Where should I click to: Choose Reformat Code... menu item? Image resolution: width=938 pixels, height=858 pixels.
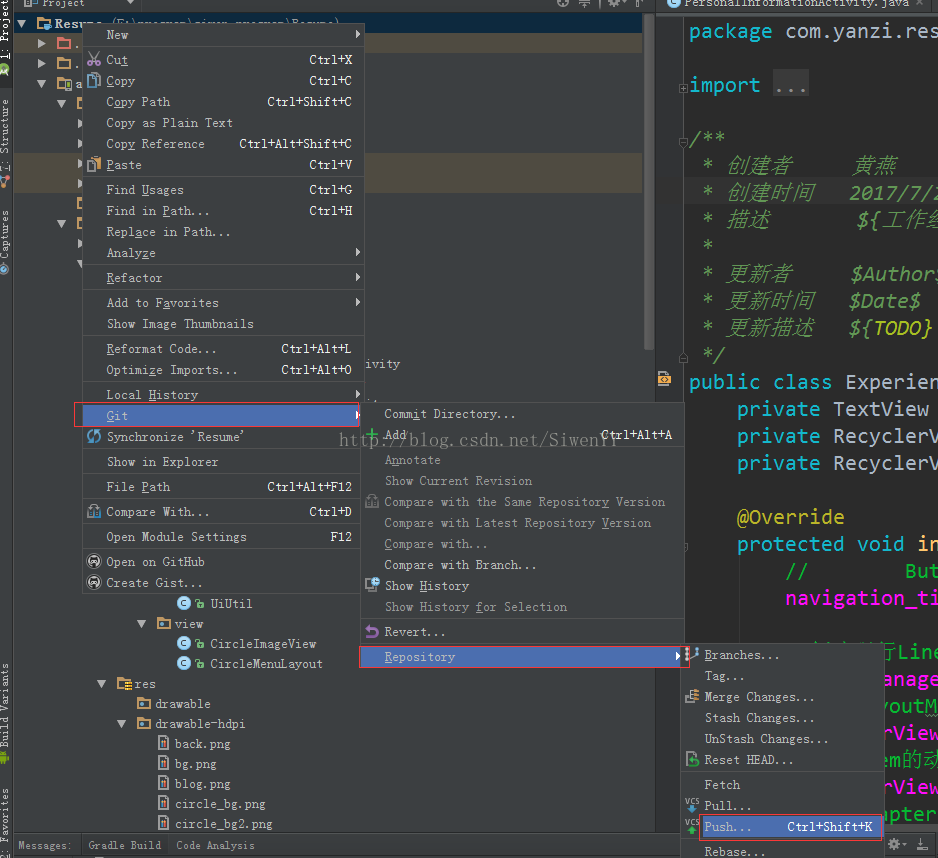point(223,349)
